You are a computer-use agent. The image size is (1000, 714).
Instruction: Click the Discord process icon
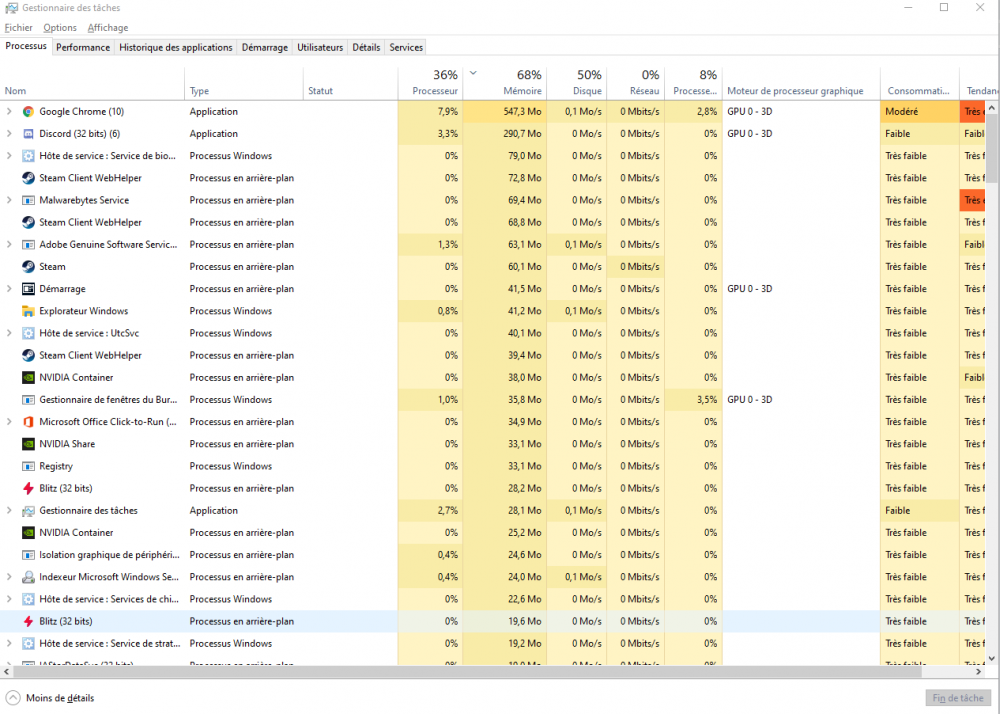(x=28, y=134)
